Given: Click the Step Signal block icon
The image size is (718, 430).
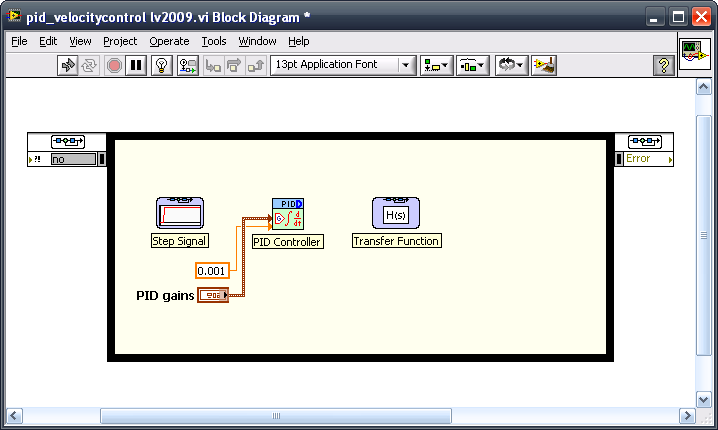Looking at the screenshot, I should tap(180, 213).
